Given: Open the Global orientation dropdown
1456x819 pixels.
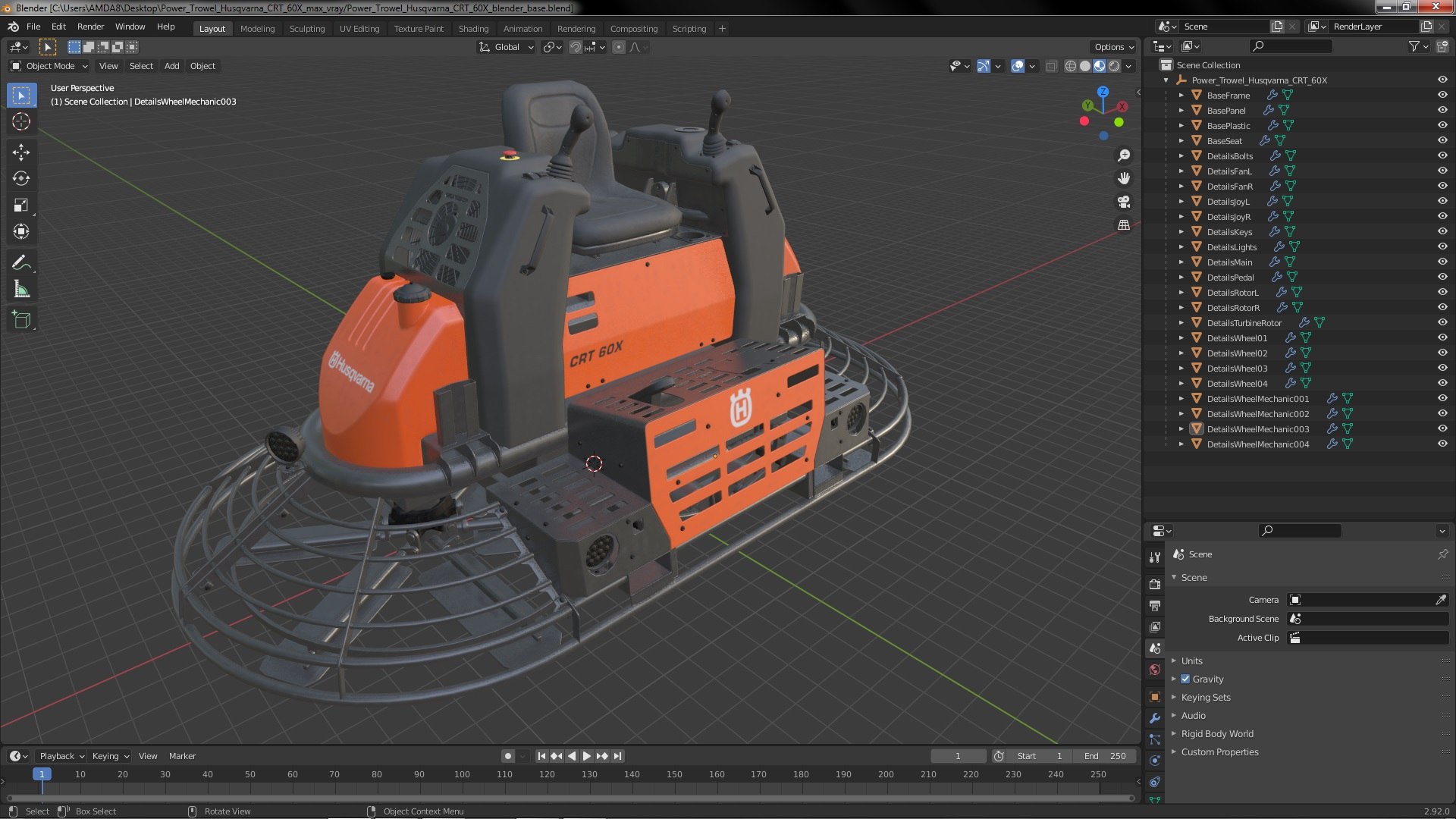Looking at the screenshot, I should pyautogui.click(x=506, y=47).
